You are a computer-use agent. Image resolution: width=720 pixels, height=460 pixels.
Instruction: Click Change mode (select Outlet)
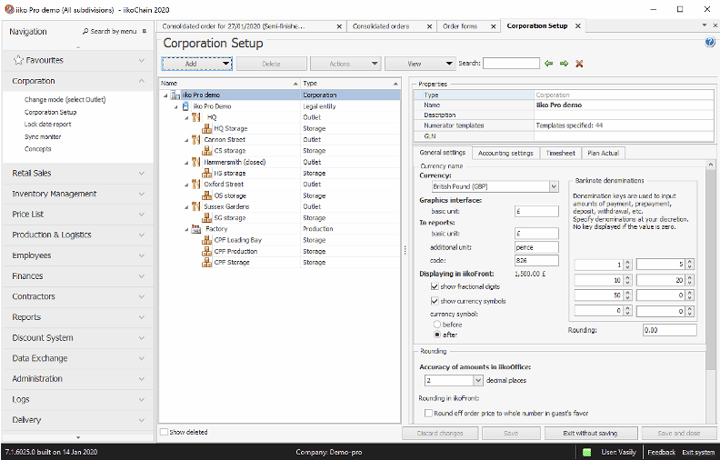(x=65, y=100)
